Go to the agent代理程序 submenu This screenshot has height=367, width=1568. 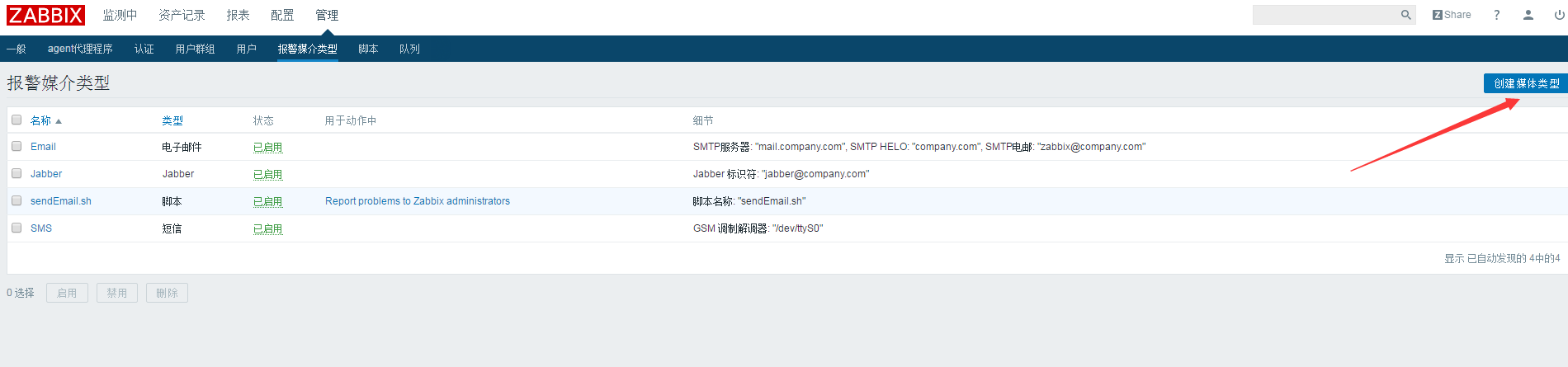(x=80, y=49)
